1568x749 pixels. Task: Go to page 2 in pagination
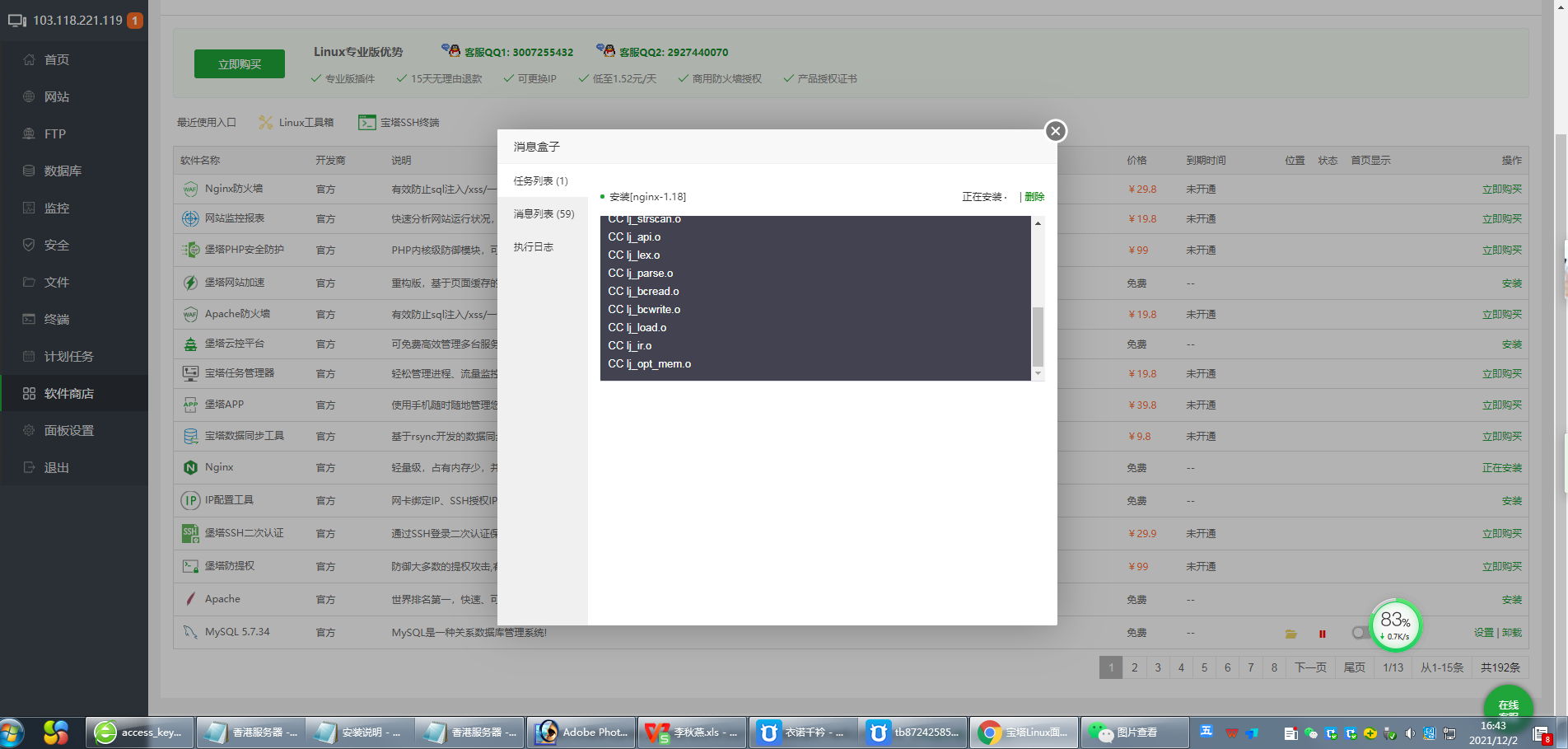(1134, 667)
